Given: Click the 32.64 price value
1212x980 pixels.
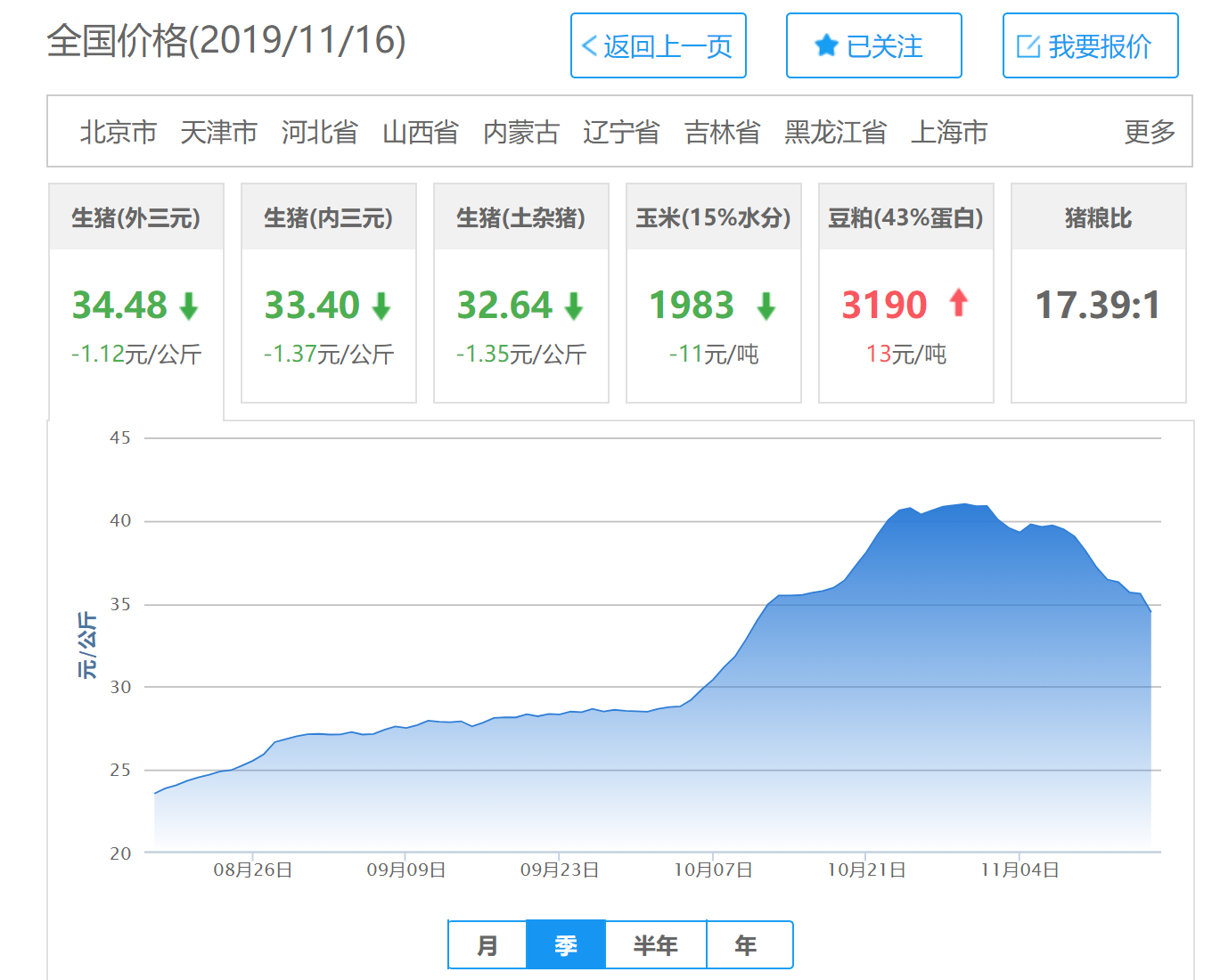Looking at the screenshot, I should coord(504,305).
